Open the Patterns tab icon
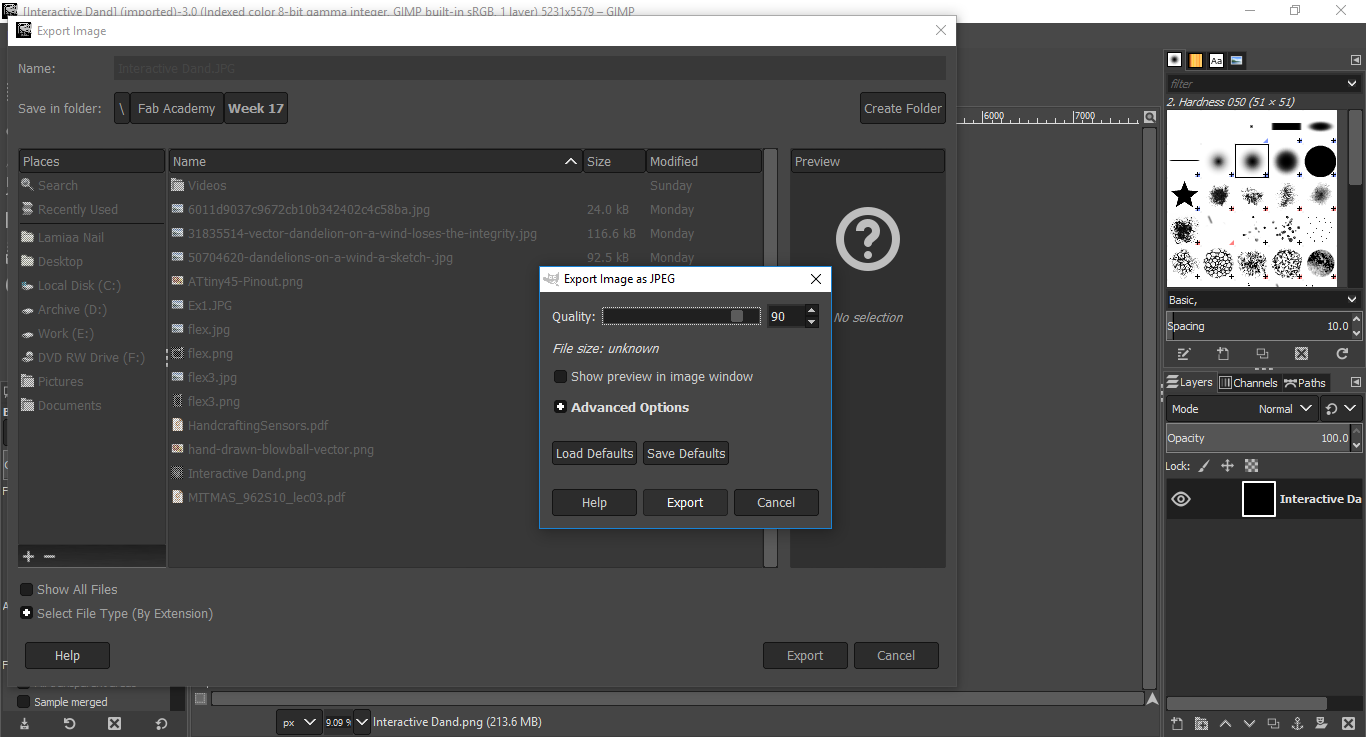 pyautogui.click(x=1196, y=60)
